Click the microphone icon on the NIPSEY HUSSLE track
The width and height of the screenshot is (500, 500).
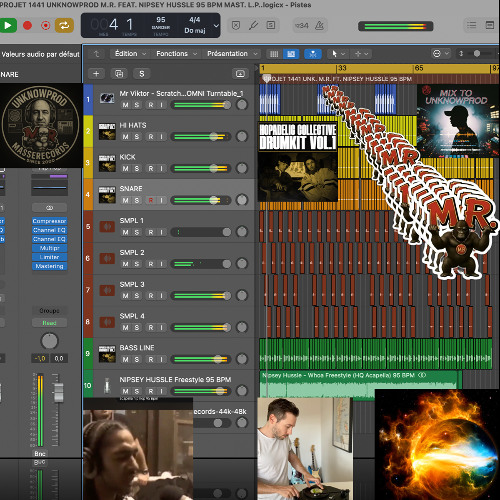107,385
